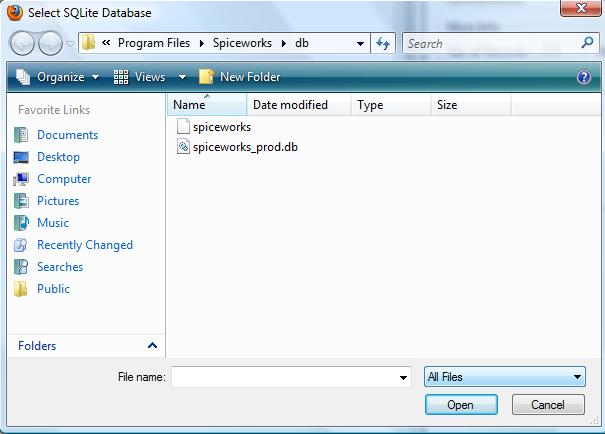Create a New Folder
Image resolution: width=605 pixels, height=434 pixels.
239,77
